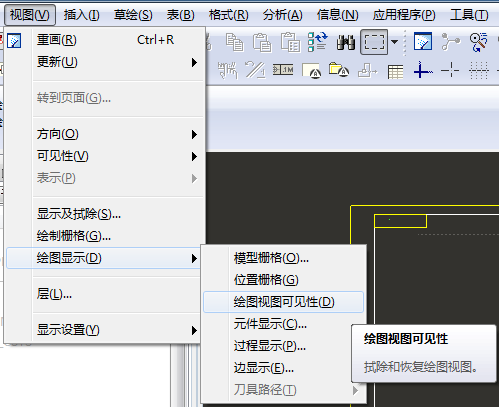Open the 应用程序(P) menu
The width and height of the screenshot is (499, 407).
(404, 15)
